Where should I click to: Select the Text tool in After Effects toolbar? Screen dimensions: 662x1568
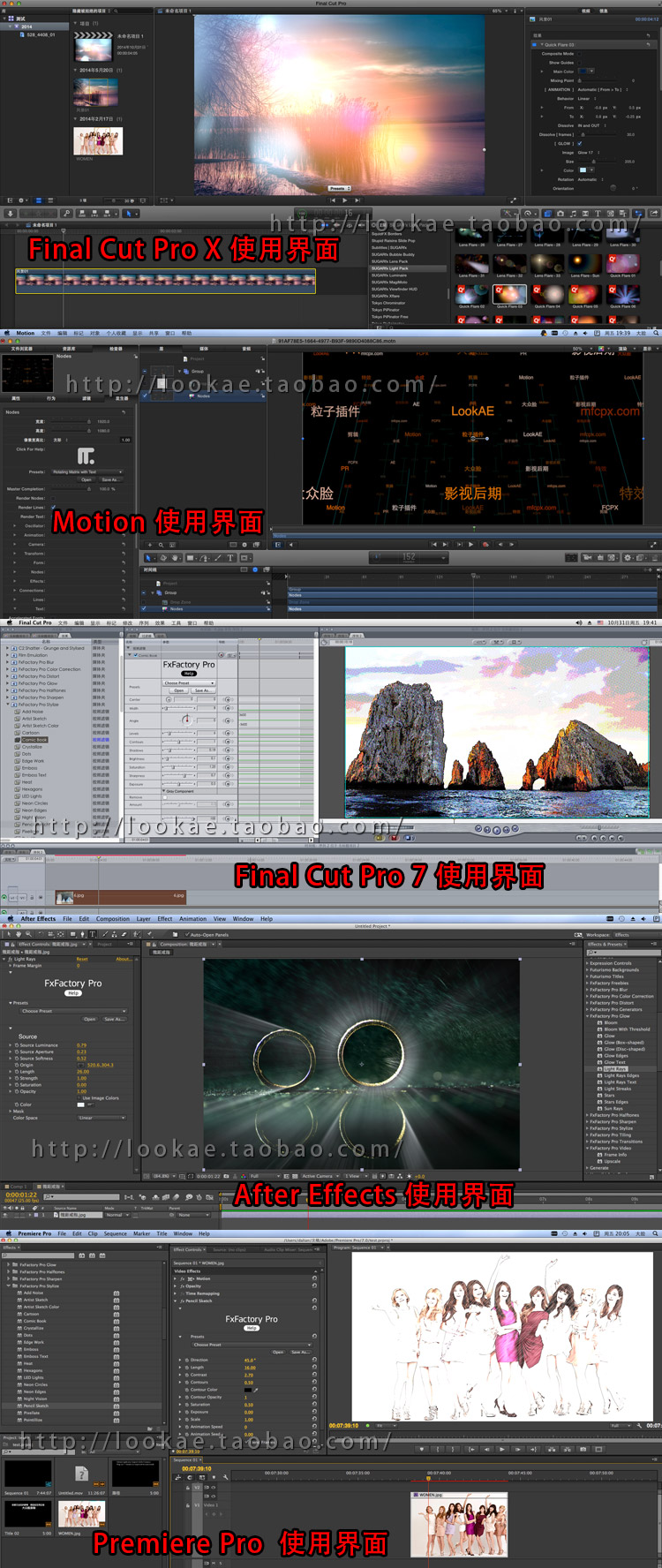pos(92,934)
